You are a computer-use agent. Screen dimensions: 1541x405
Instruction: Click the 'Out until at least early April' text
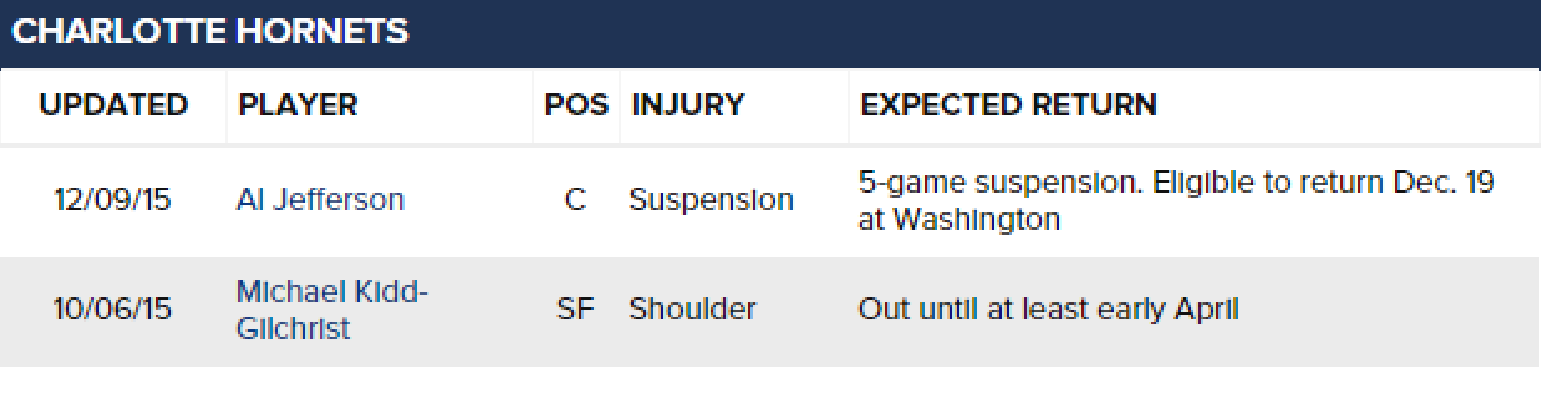pyautogui.click(x=1048, y=309)
